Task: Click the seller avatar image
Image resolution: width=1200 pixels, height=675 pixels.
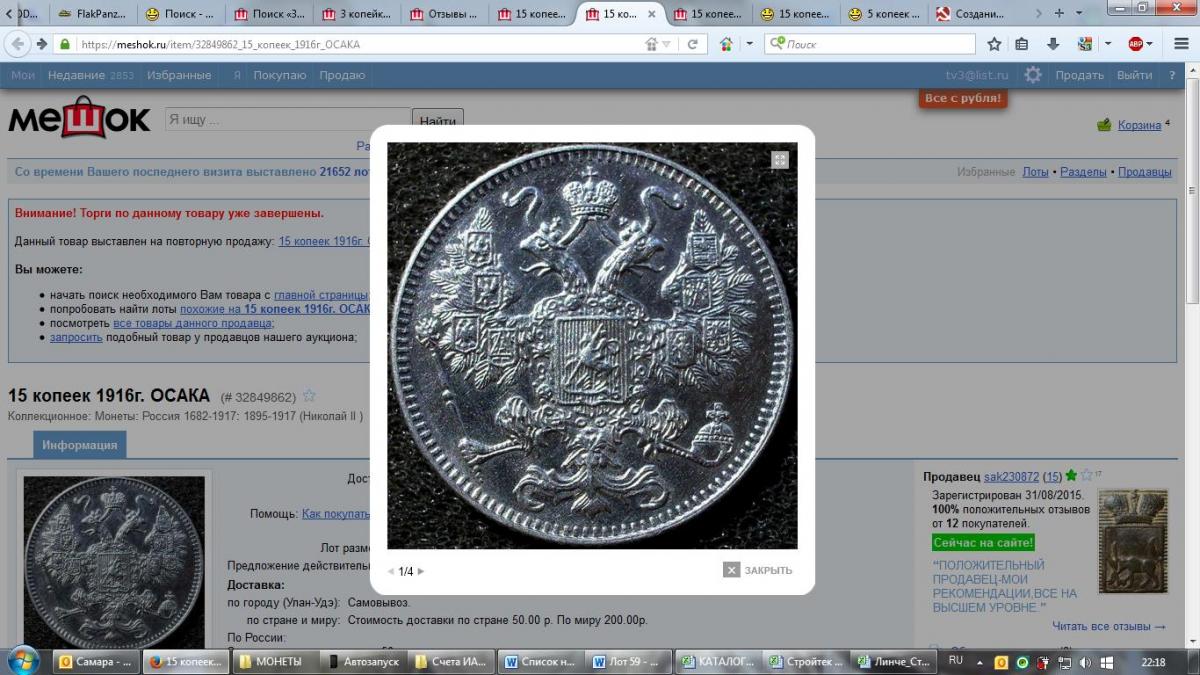Action: [x=1133, y=539]
